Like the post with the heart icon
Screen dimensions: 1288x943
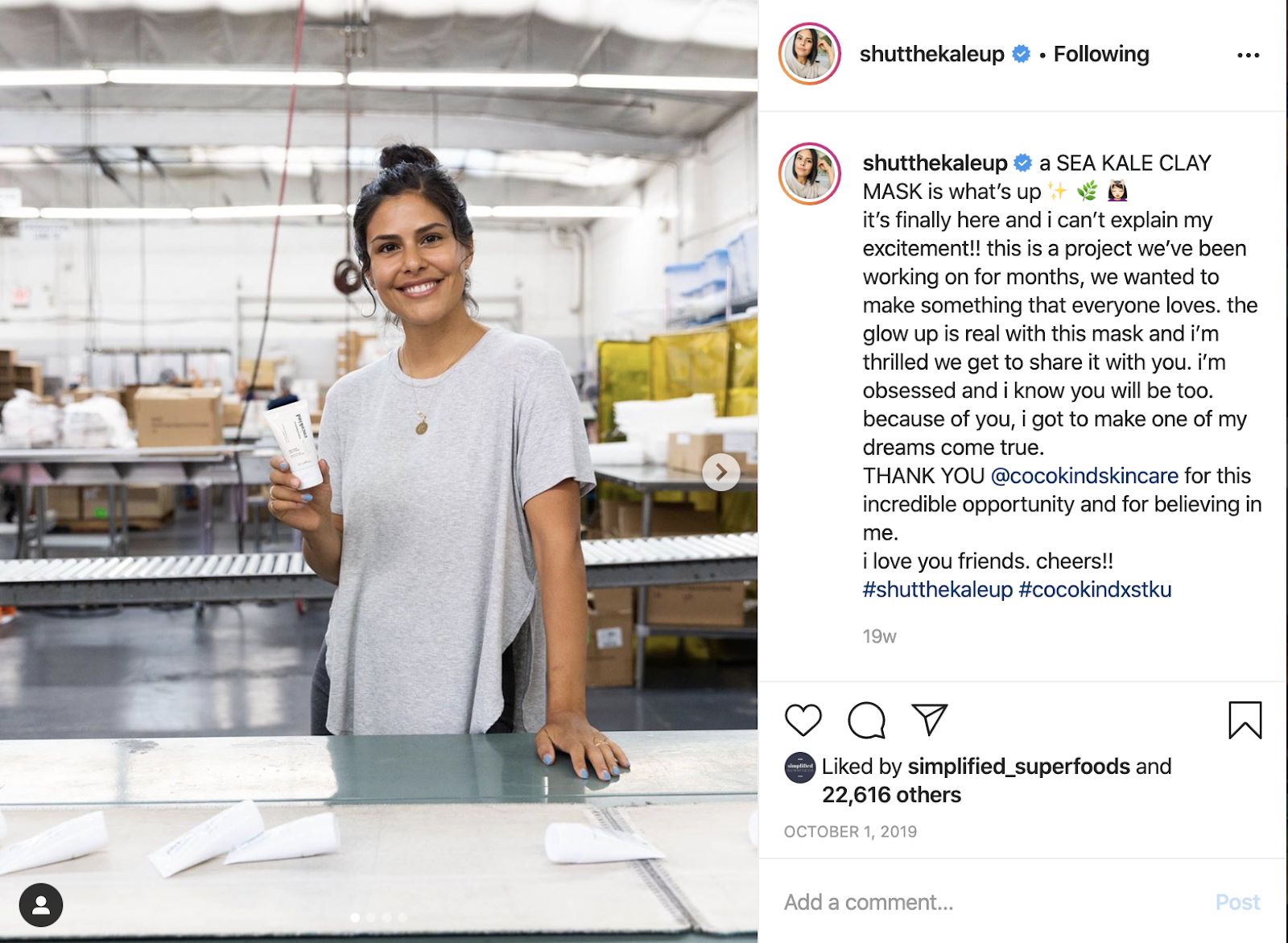803,720
